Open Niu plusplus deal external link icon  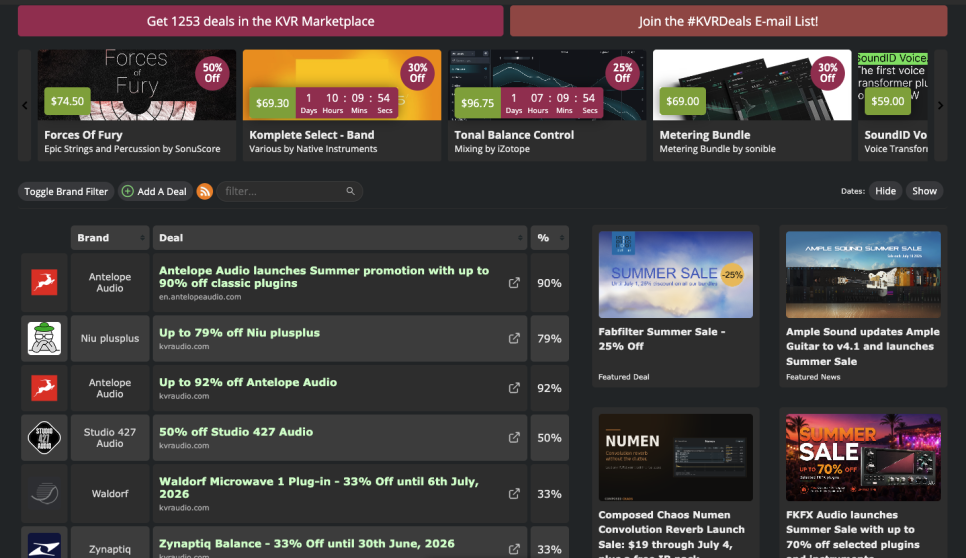514,338
